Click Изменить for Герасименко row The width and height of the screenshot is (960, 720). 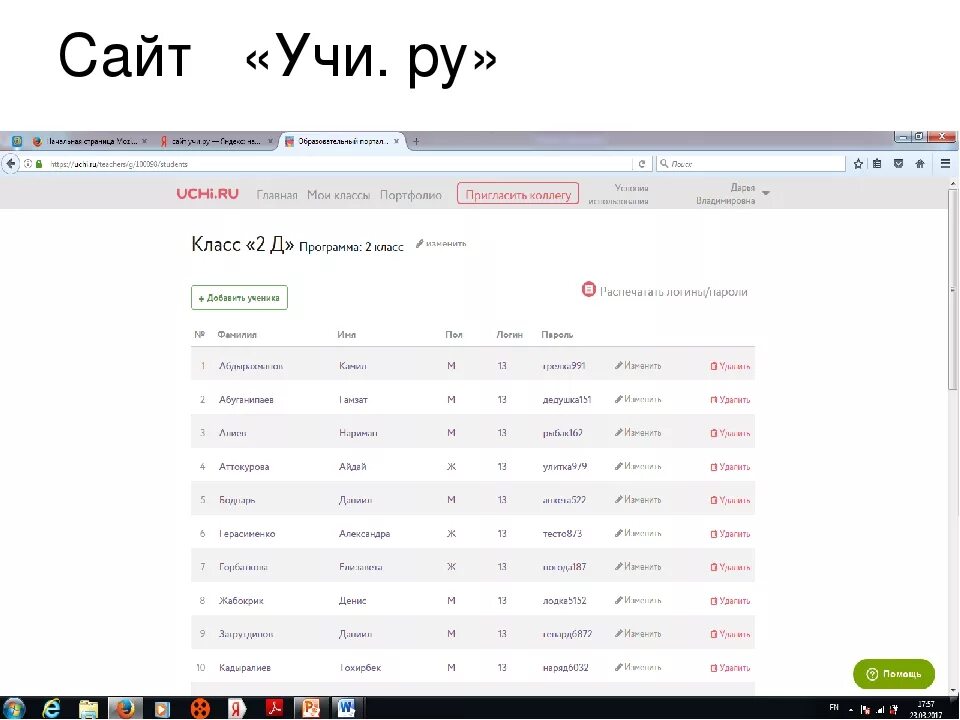point(638,533)
